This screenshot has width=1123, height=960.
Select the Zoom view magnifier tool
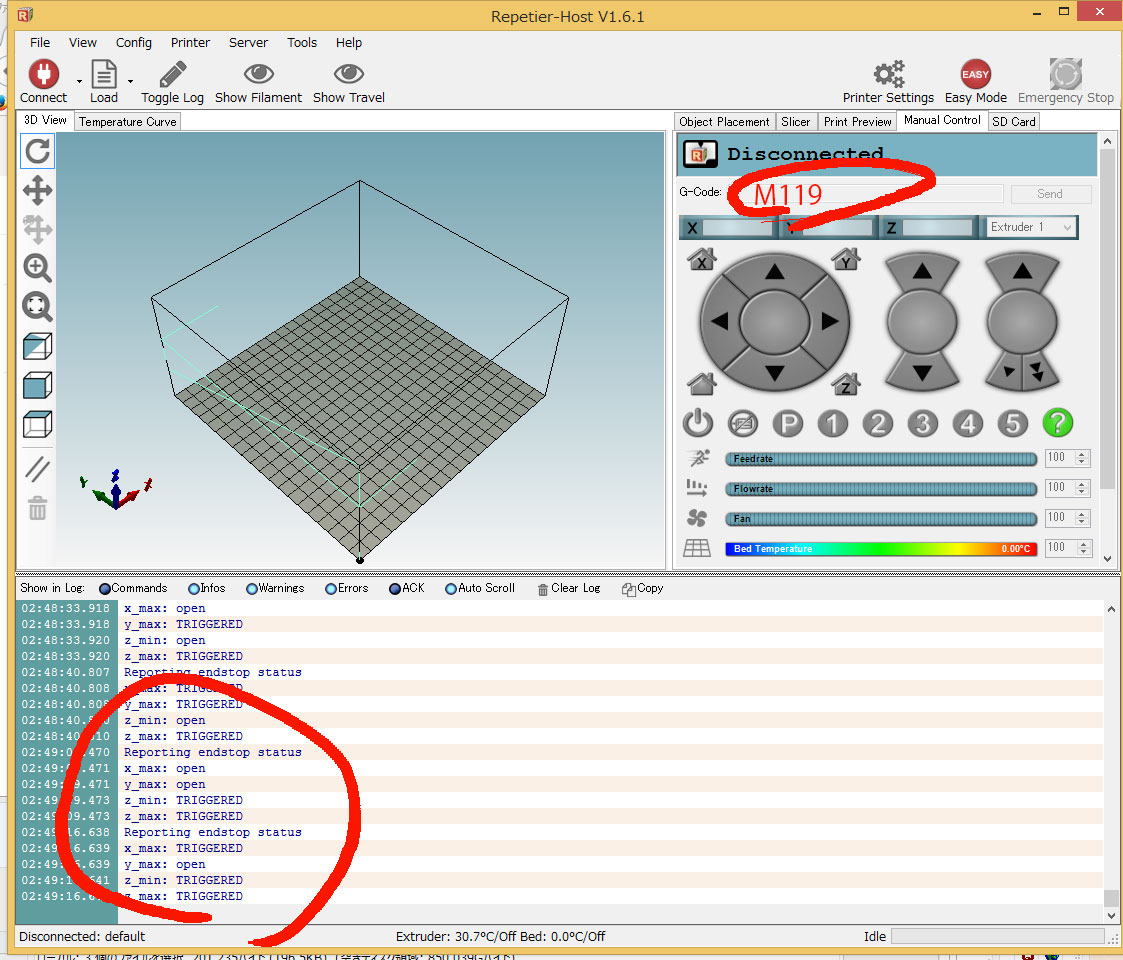point(37,268)
